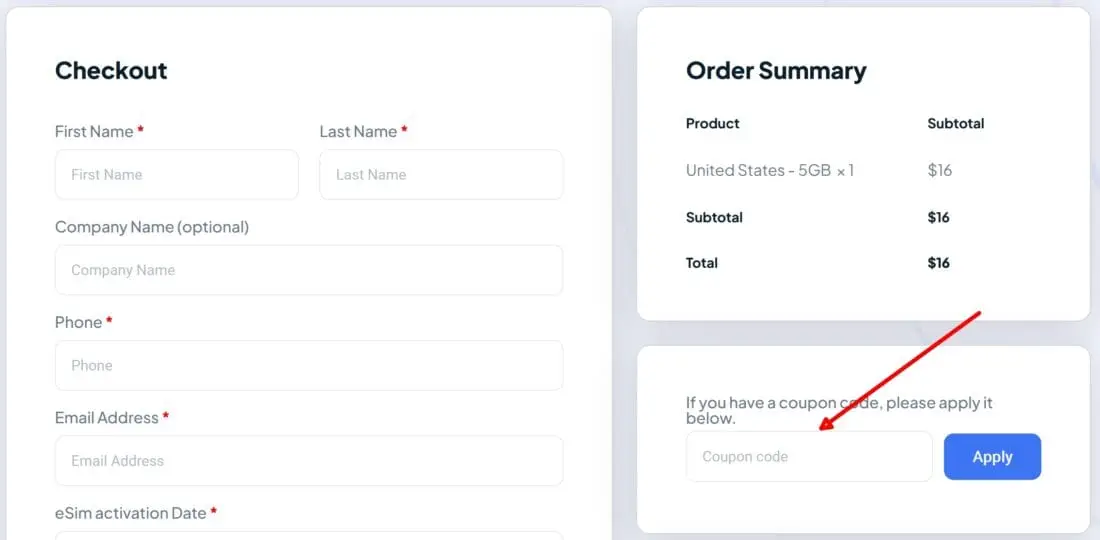The width and height of the screenshot is (1100, 540).
Task: Click the First Name label text
Action: click(x=94, y=132)
